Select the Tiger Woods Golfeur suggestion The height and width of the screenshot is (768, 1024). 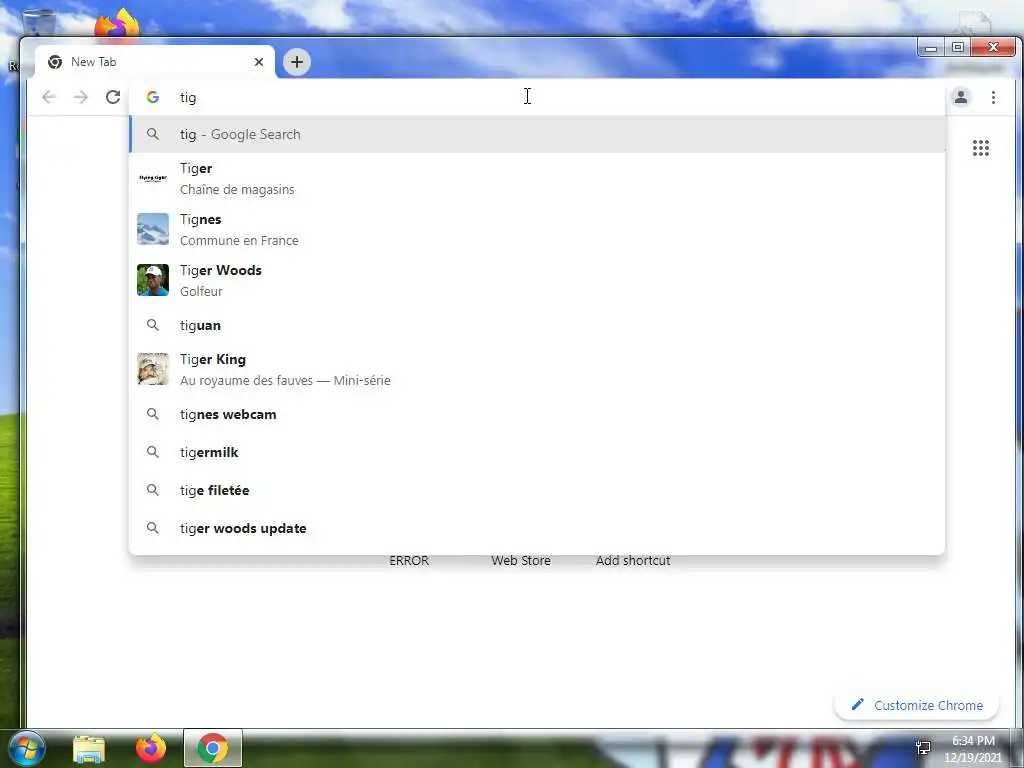[x=537, y=280]
